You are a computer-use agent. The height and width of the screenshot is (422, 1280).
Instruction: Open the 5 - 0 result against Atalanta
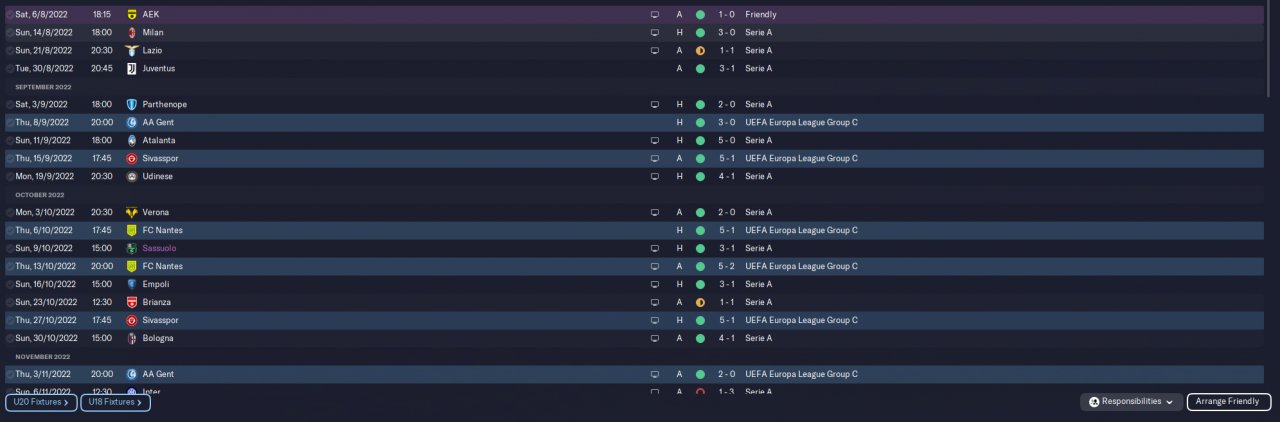pyautogui.click(x=727, y=141)
